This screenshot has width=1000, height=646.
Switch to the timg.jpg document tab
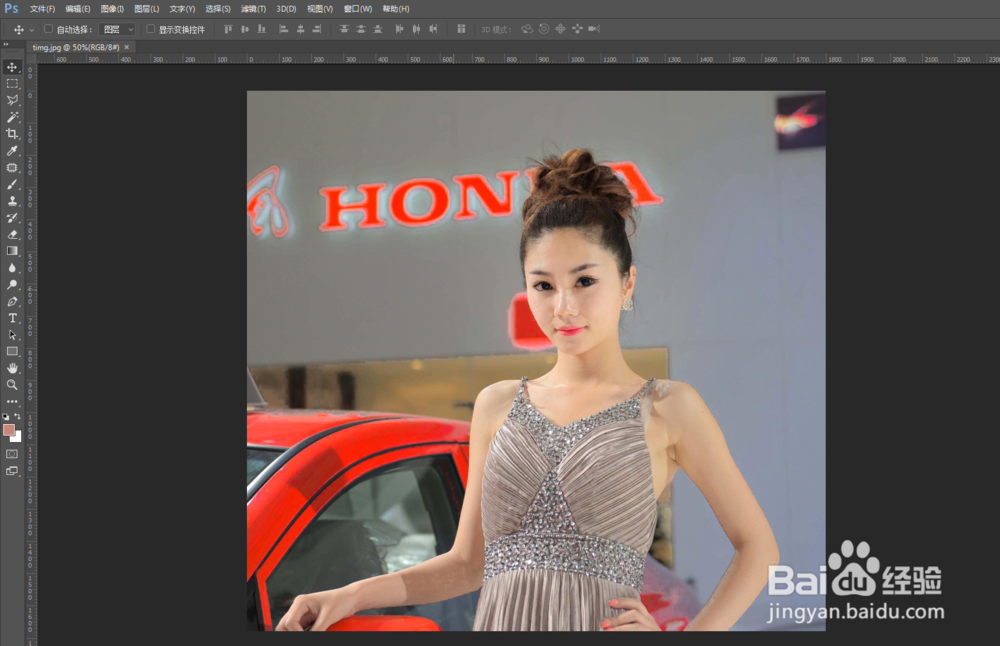pos(76,47)
